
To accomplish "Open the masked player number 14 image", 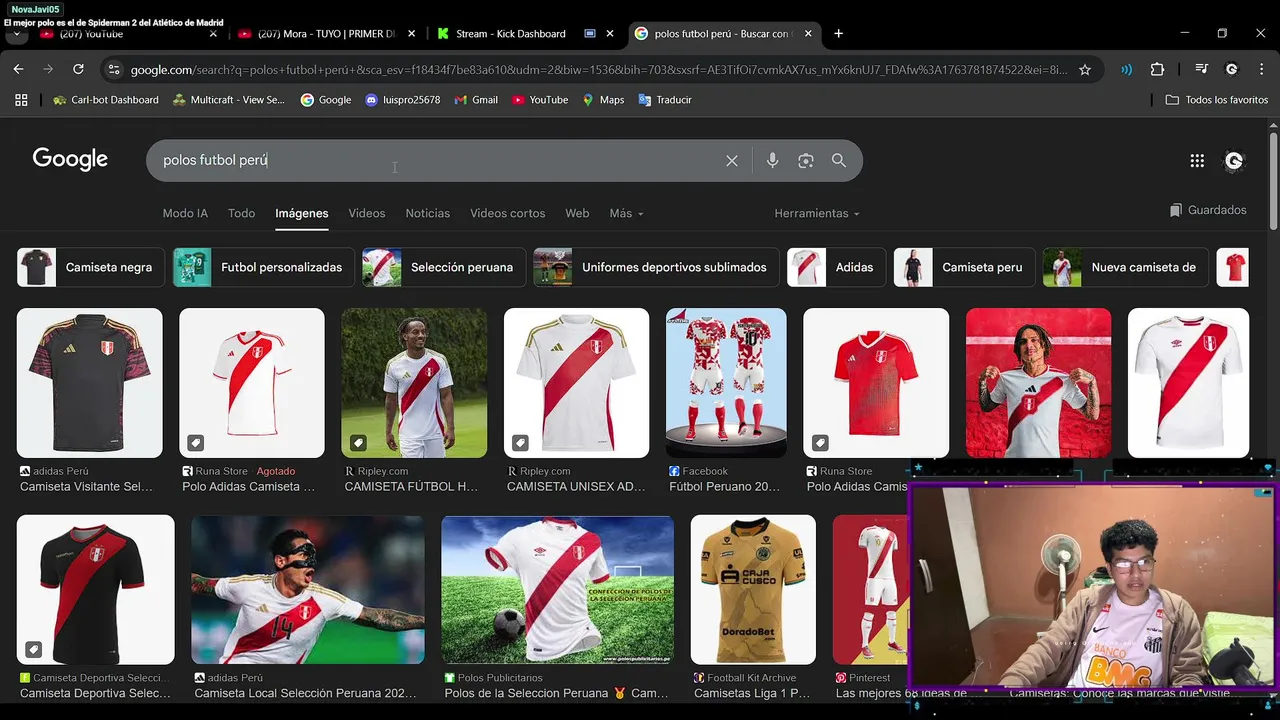I will pyautogui.click(x=308, y=590).
